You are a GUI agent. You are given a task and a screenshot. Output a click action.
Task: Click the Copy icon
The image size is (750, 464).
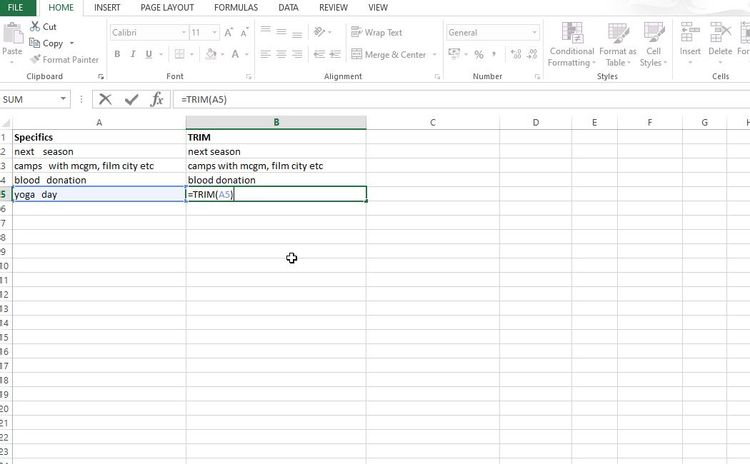(x=34, y=43)
